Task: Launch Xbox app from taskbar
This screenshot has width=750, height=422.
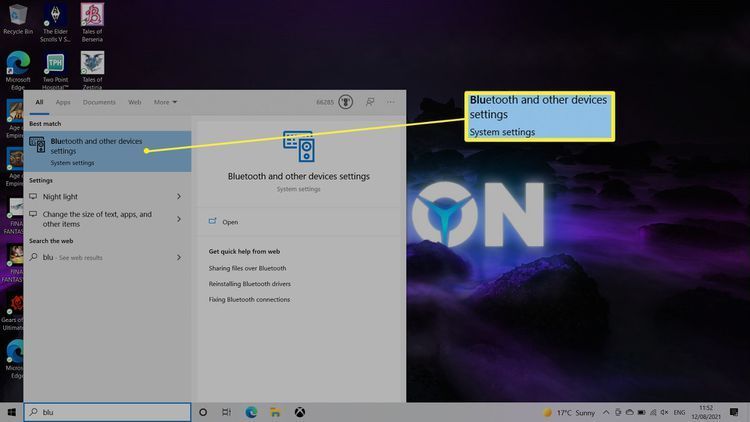Action: (x=299, y=412)
